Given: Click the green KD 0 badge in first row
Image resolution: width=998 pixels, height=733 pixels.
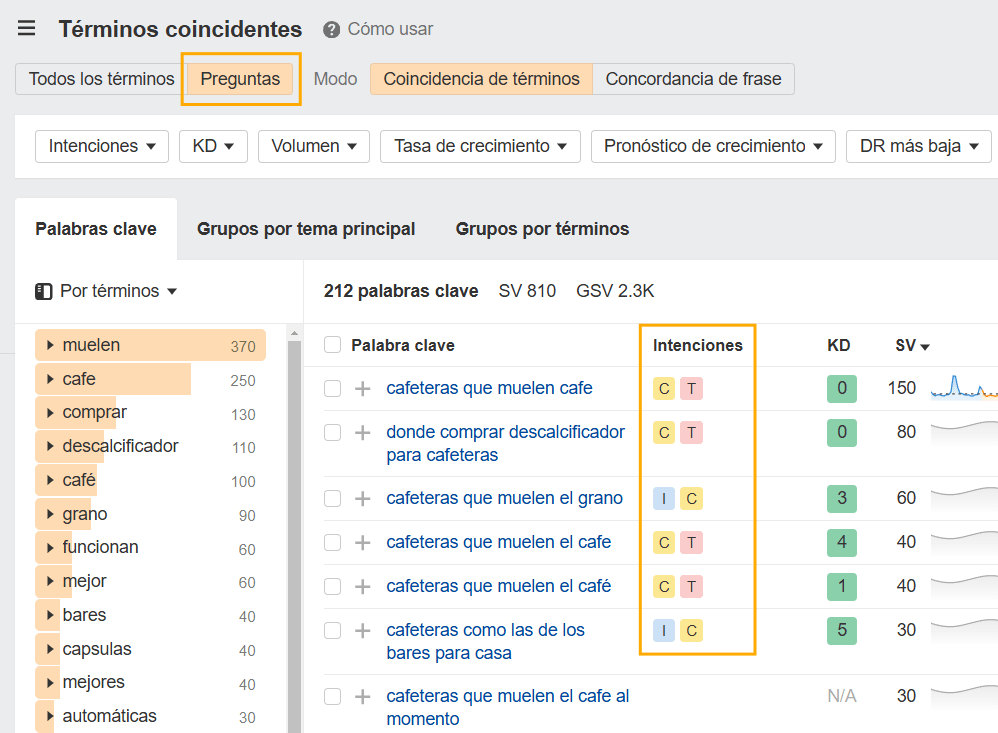Looking at the screenshot, I should 841,389.
